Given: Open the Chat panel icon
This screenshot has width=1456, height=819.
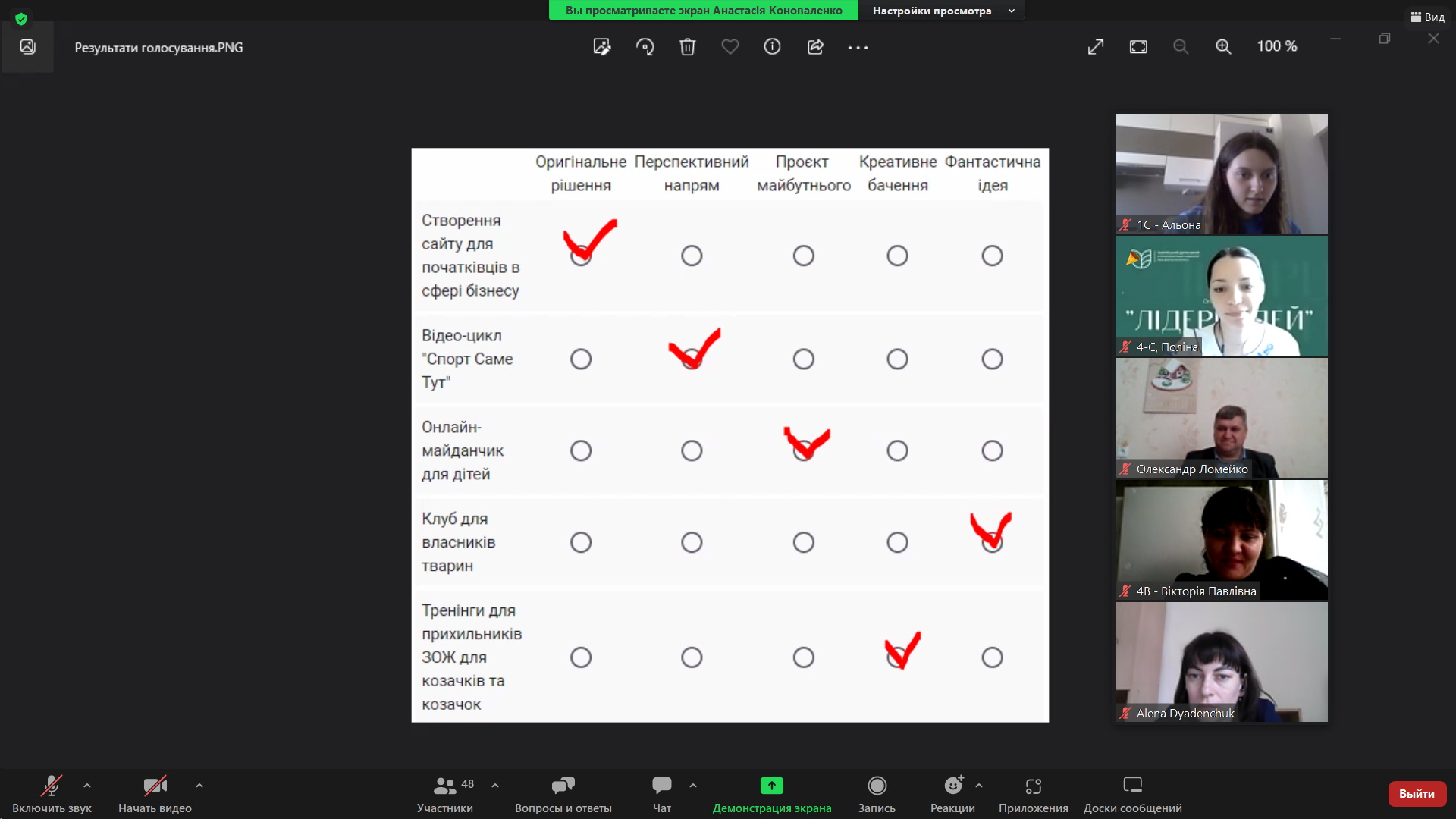Looking at the screenshot, I should pos(661,786).
